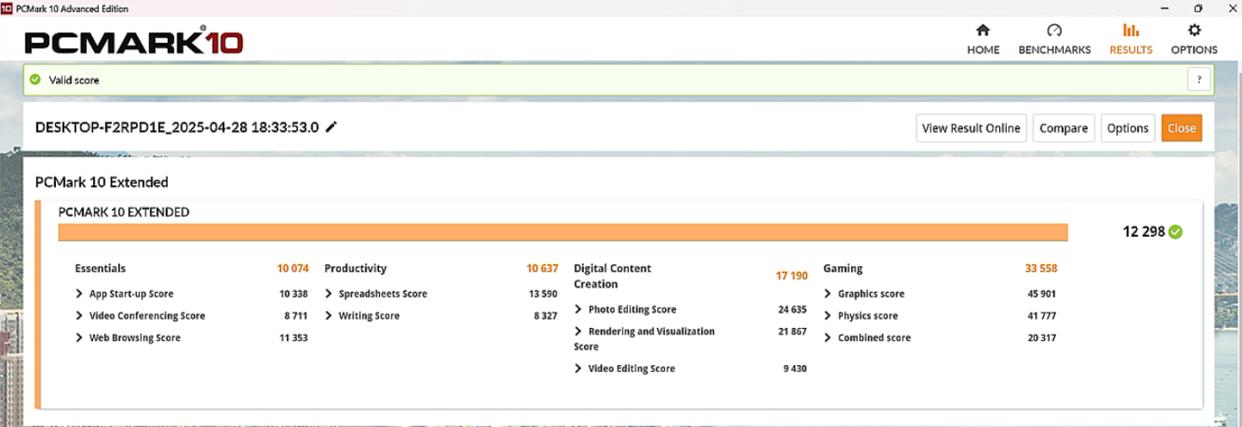Click the Compare button
Screen dimensions: 1242x427
(1063, 128)
